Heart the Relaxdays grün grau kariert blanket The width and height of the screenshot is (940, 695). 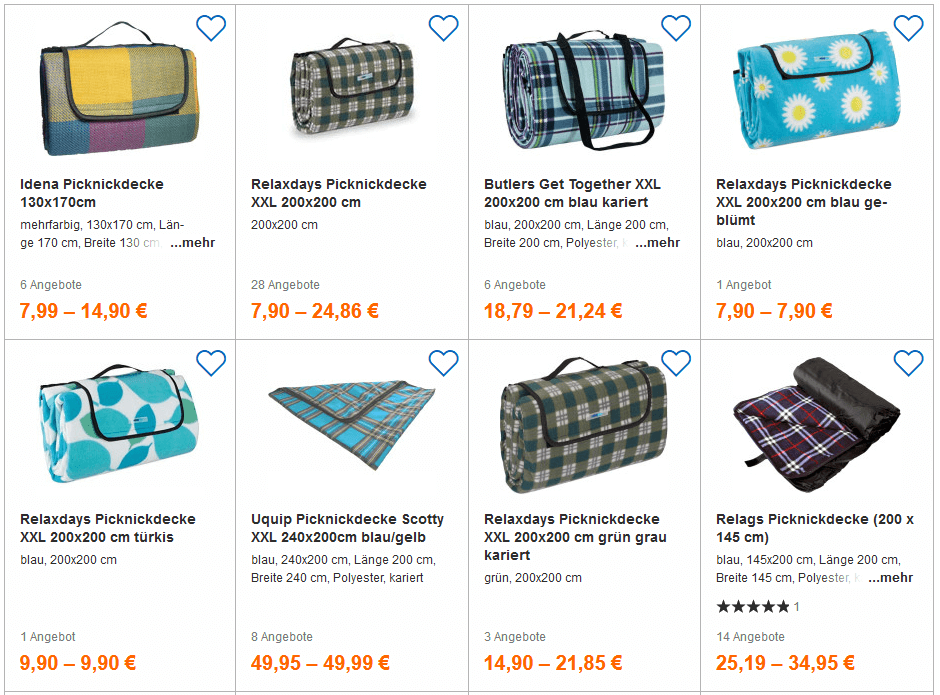click(676, 363)
